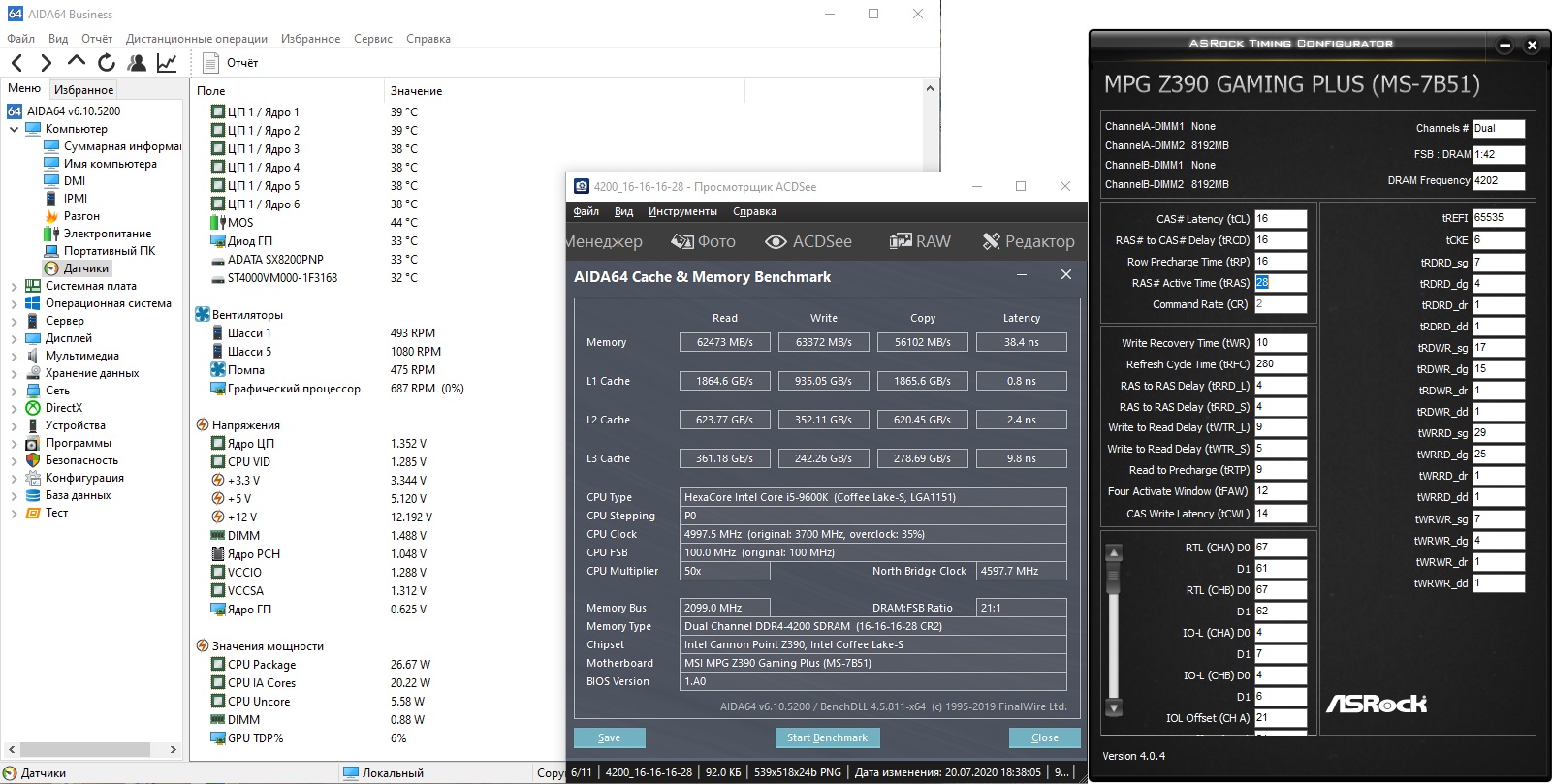The image size is (1552, 784).
Task: Click the CAS# Latency (tCL) field
Action: click(1281, 219)
